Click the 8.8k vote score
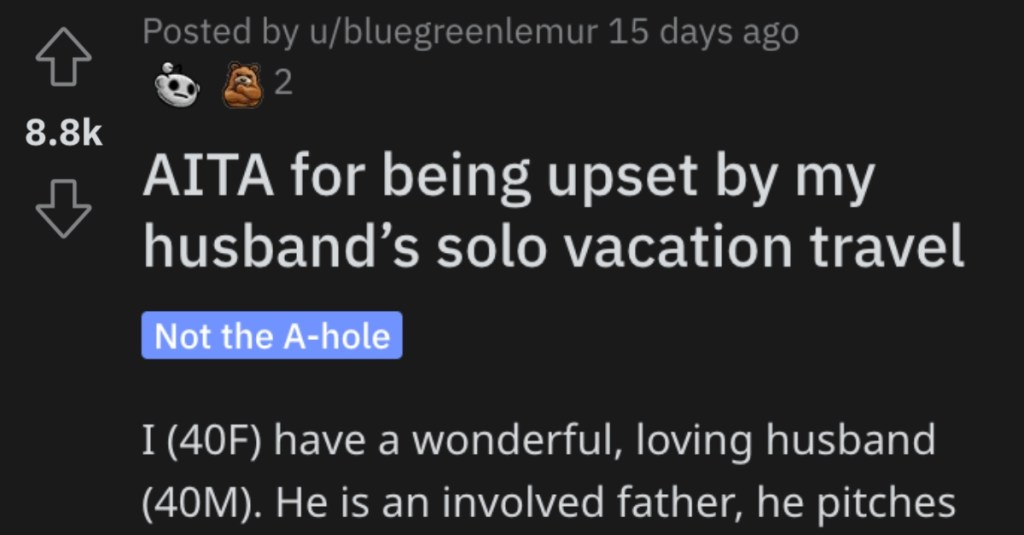1024x535 pixels. click(64, 133)
